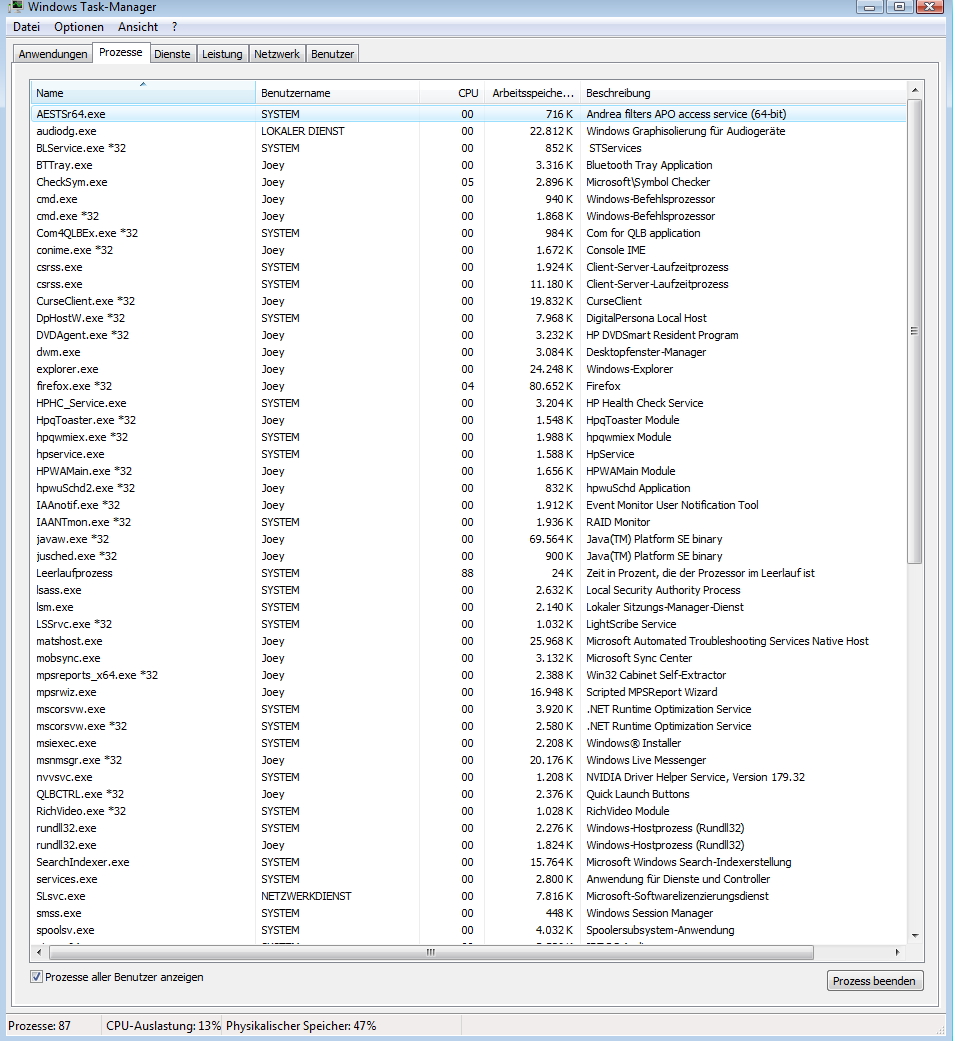Select the LSSrvc.exe *32 process

click(469, 624)
